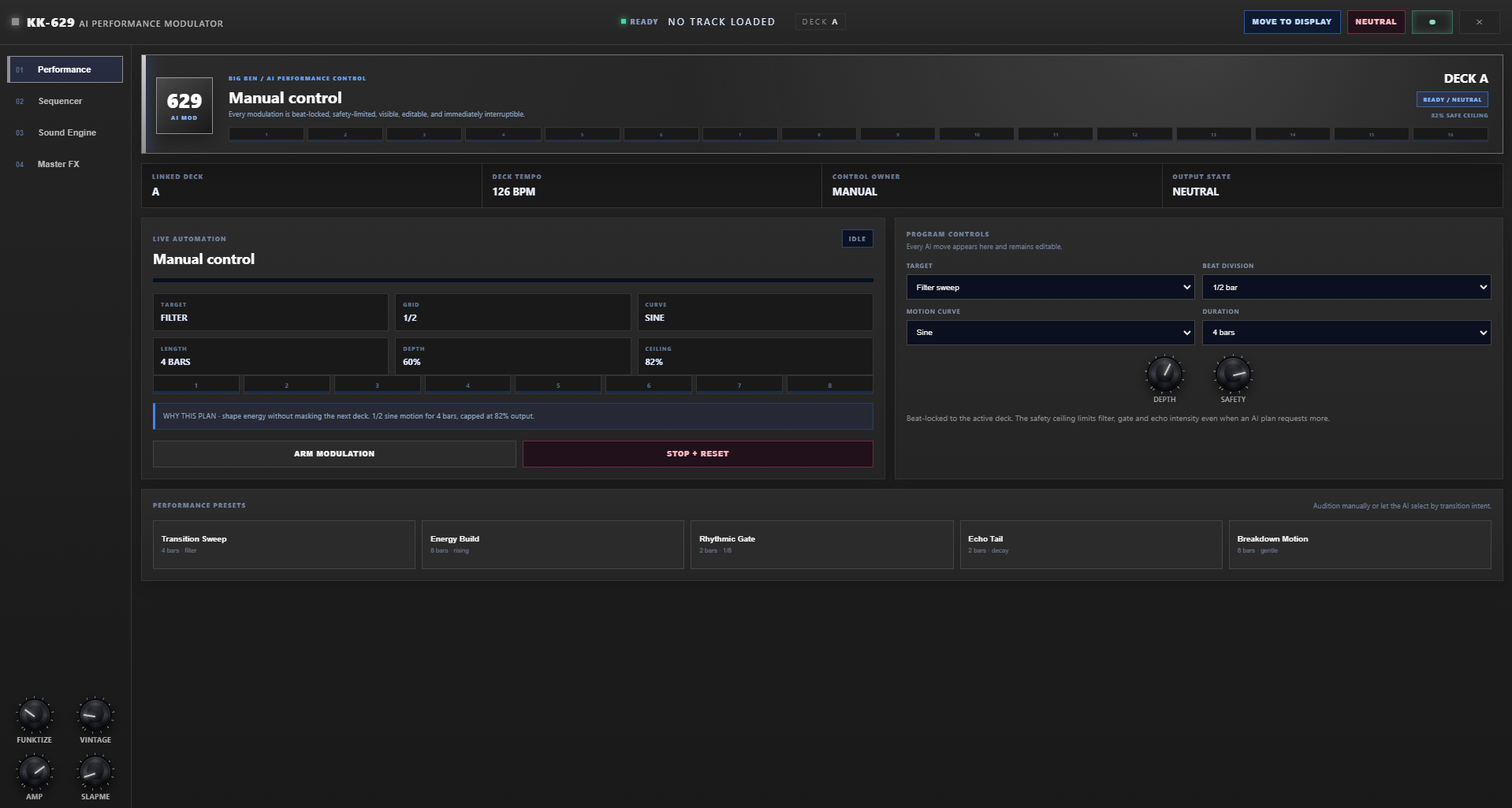Open the Target dropdown showing Filter sweep
Image resolution: width=1512 pixels, height=808 pixels.
1050,287
